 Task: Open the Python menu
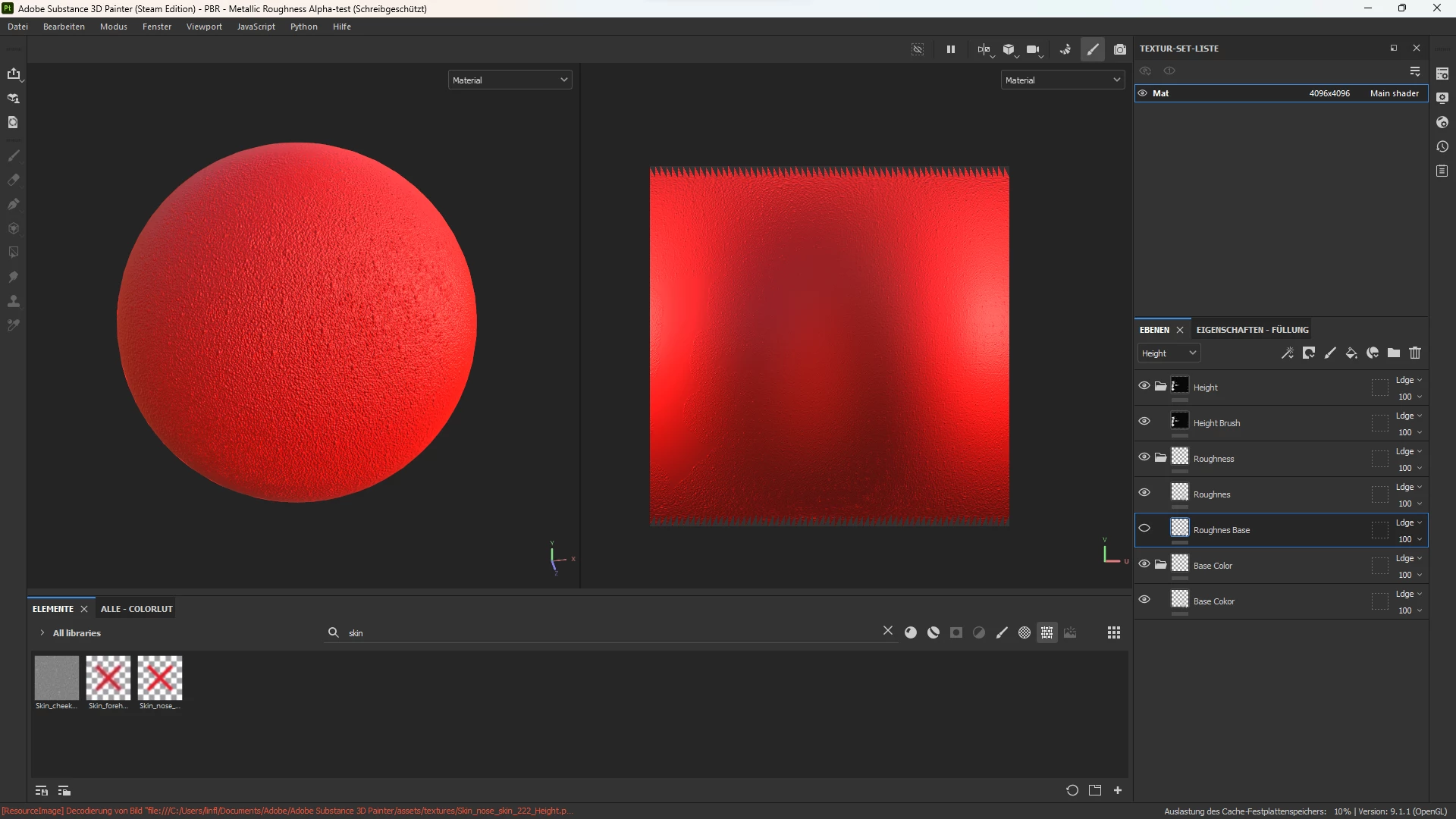point(303,27)
